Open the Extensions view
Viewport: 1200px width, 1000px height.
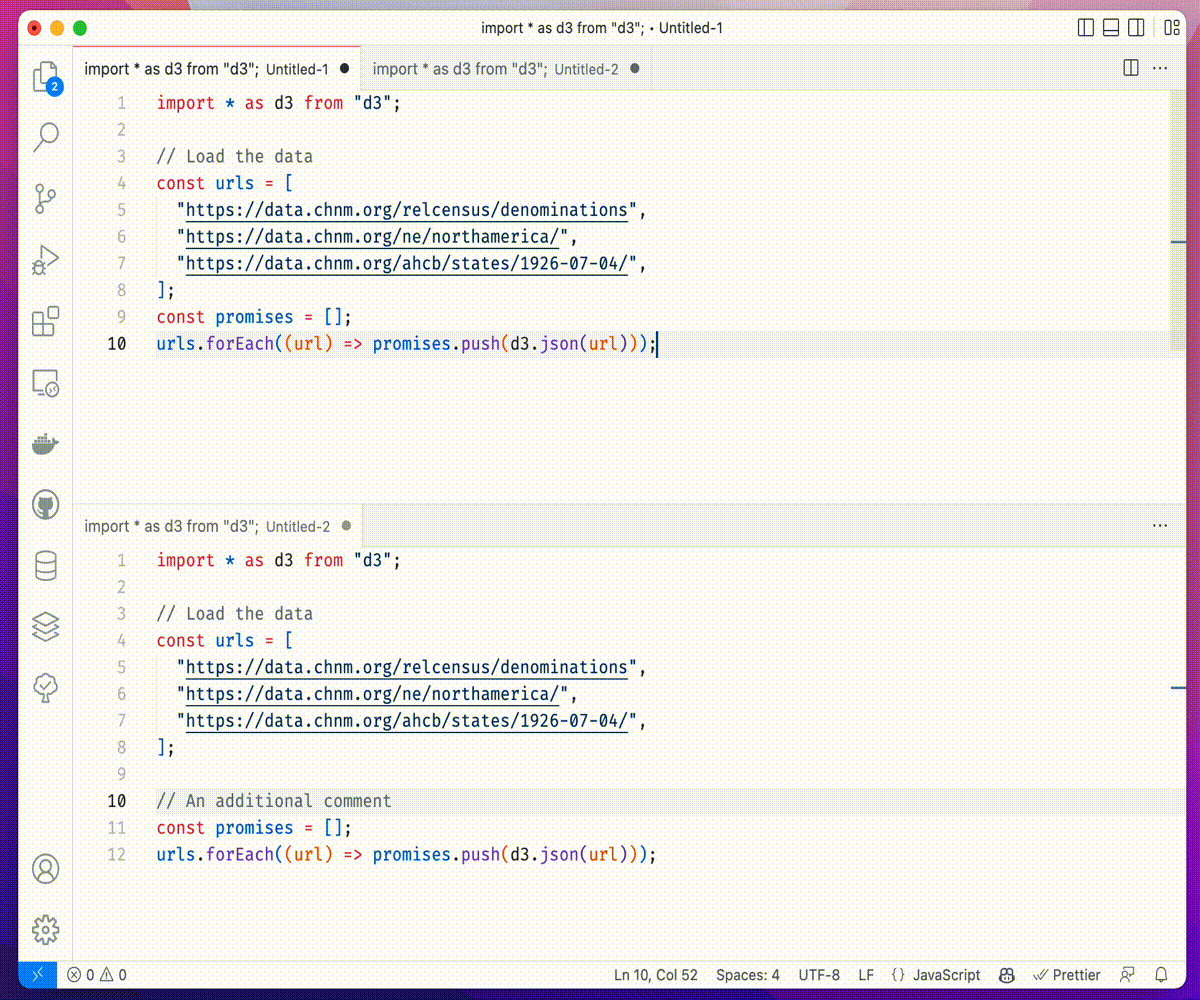[x=45, y=322]
